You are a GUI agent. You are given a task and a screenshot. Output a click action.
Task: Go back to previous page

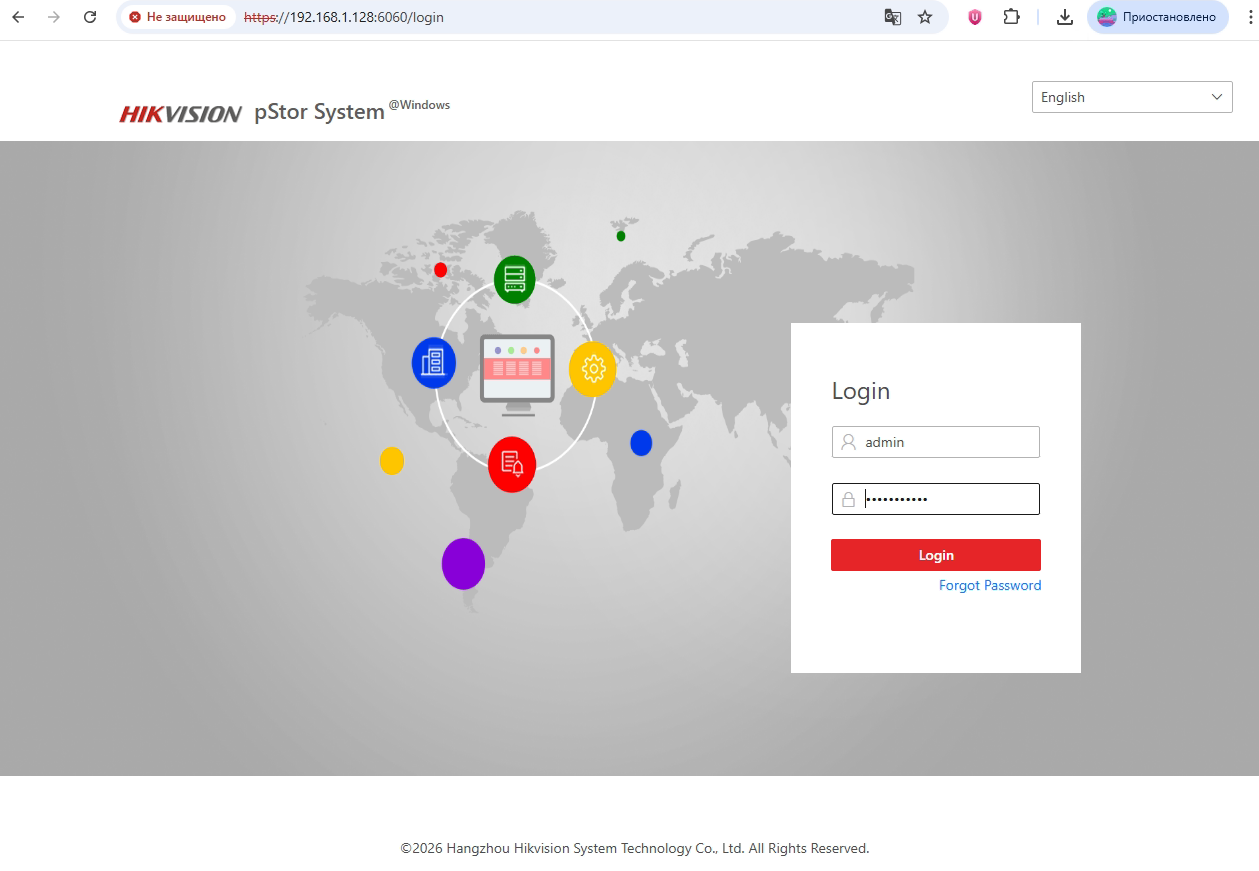pos(18,17)
